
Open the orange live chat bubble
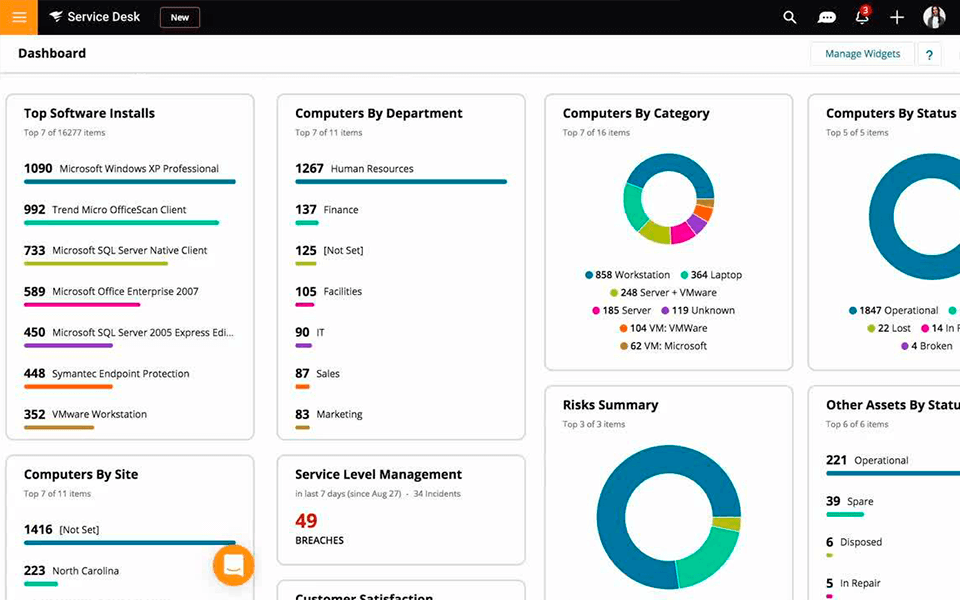coord(233,565)
